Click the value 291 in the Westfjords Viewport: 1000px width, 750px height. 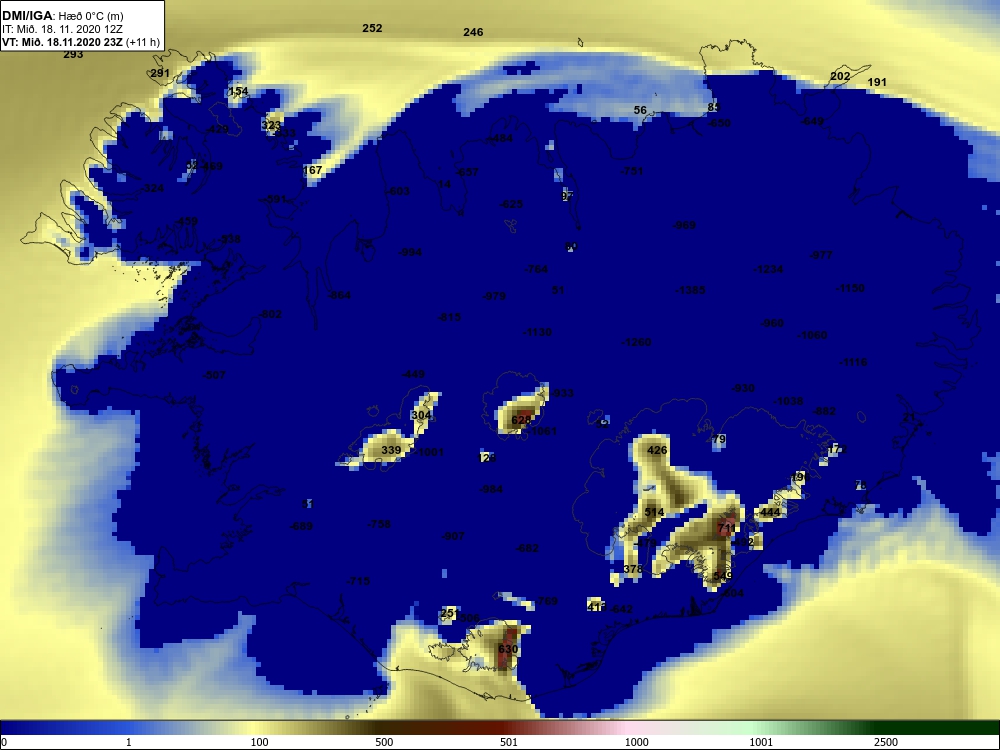click(160, 73)
